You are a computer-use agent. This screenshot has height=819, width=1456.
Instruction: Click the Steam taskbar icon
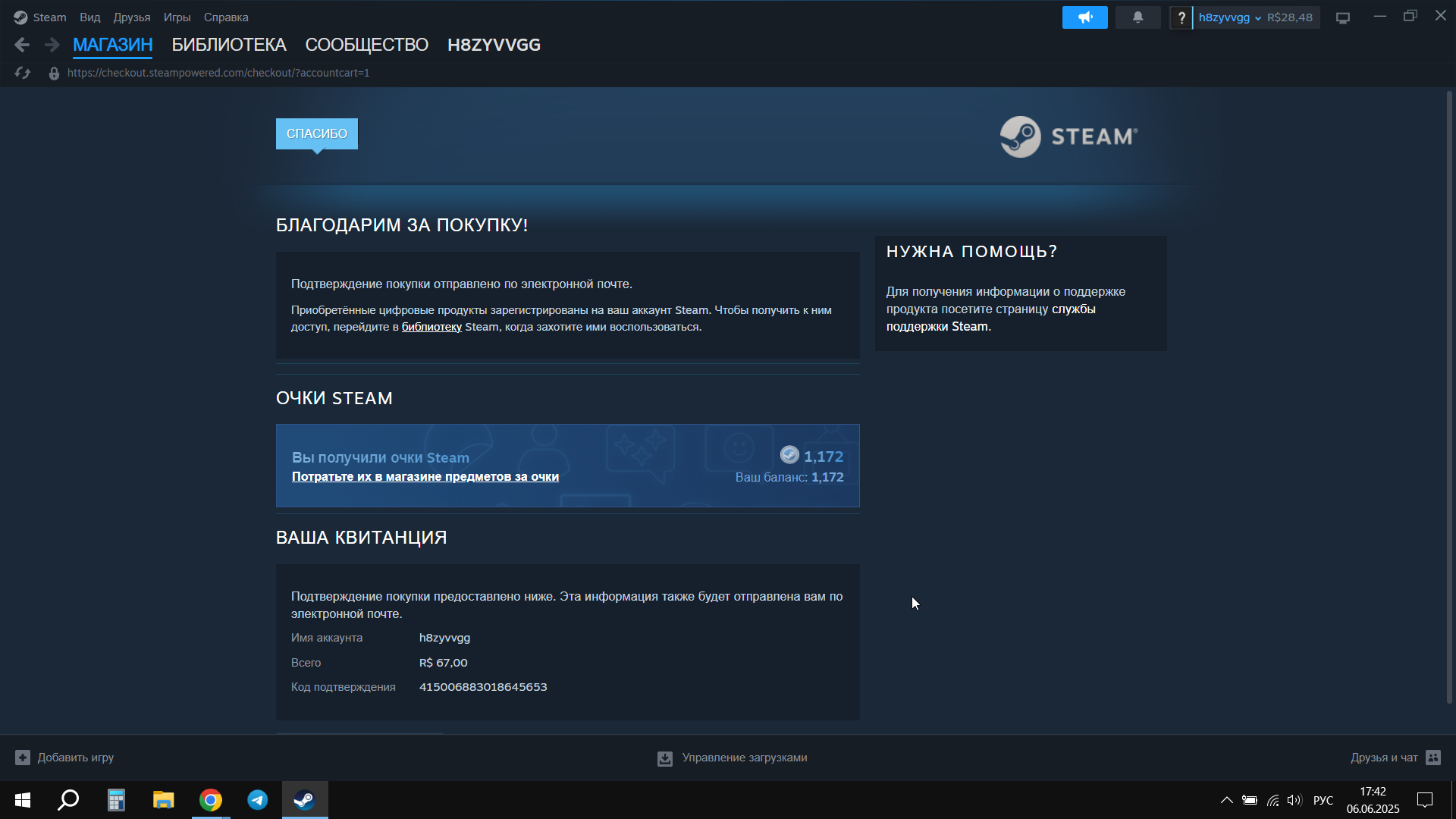(x=305, y=800)
